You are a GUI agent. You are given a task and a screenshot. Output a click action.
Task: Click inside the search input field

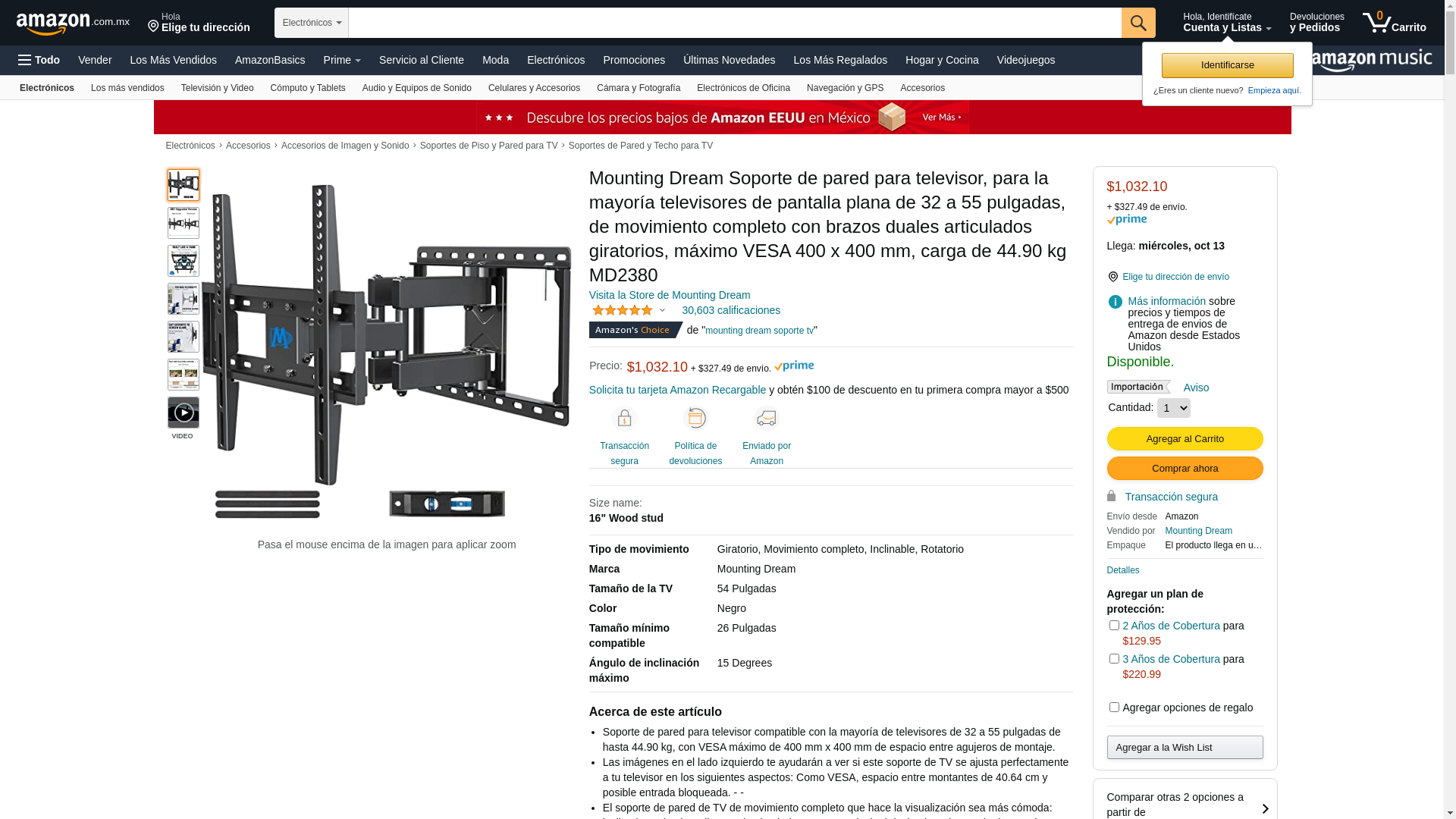point(735,23)
